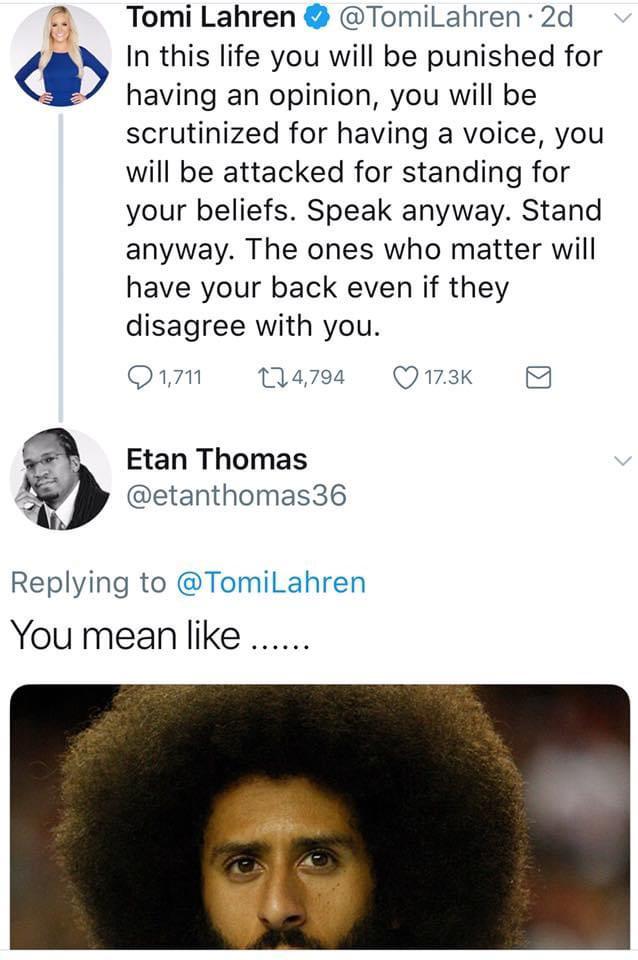Open the attached photo in the reply

click(x=320, y=815)
